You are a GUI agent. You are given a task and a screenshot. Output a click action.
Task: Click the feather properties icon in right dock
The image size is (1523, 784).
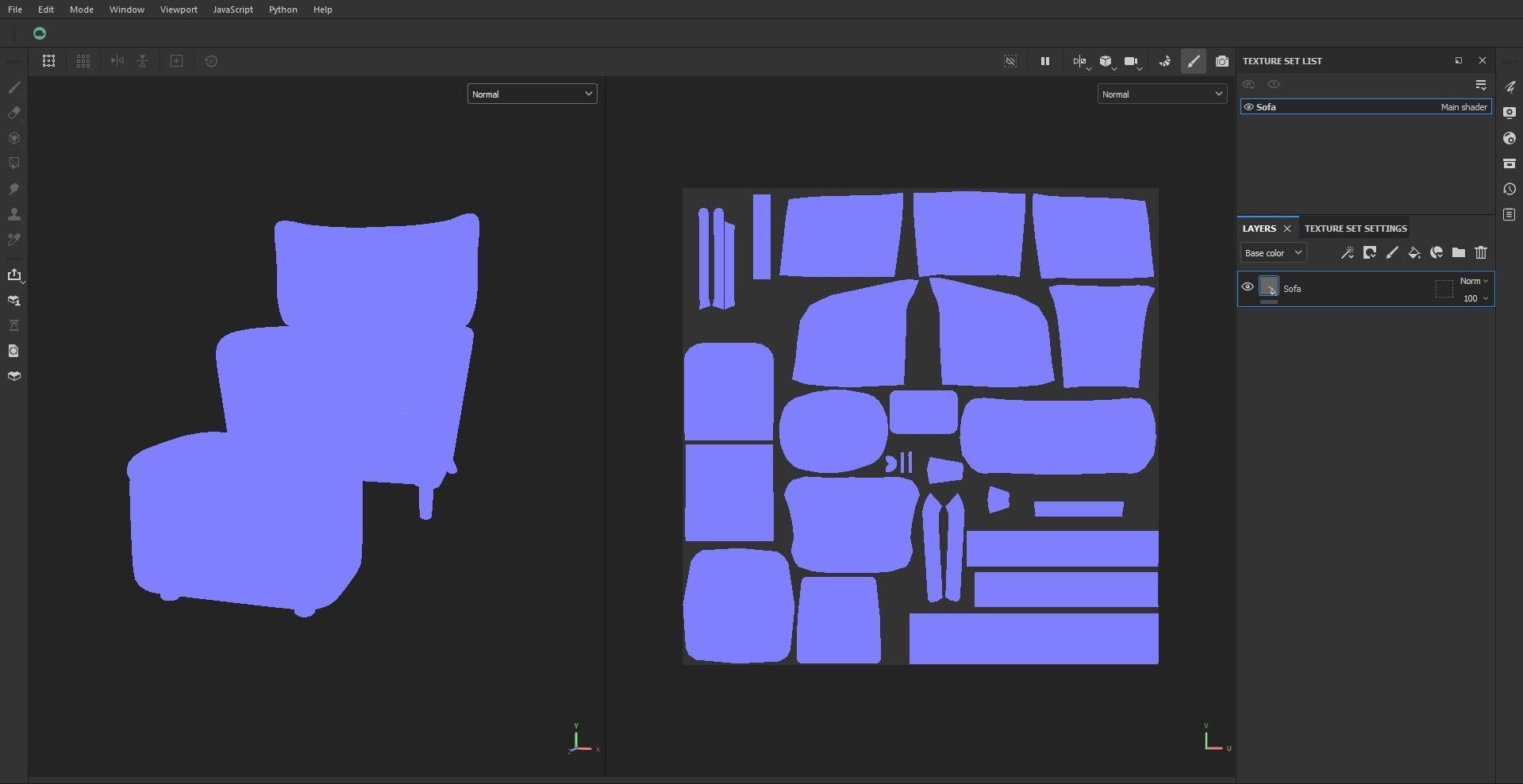tap(1510, 87)
